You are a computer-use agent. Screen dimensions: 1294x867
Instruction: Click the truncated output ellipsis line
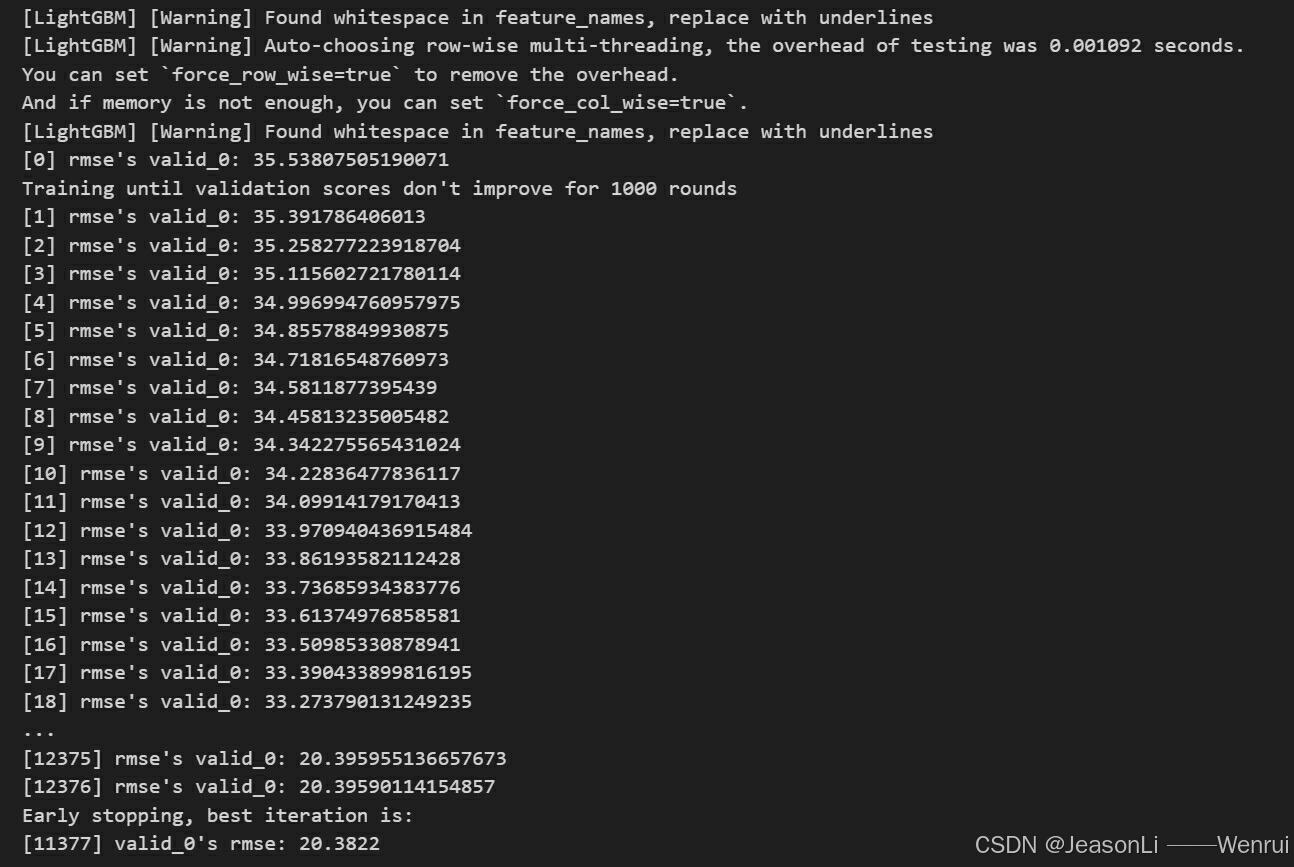(x=38, y=731)
